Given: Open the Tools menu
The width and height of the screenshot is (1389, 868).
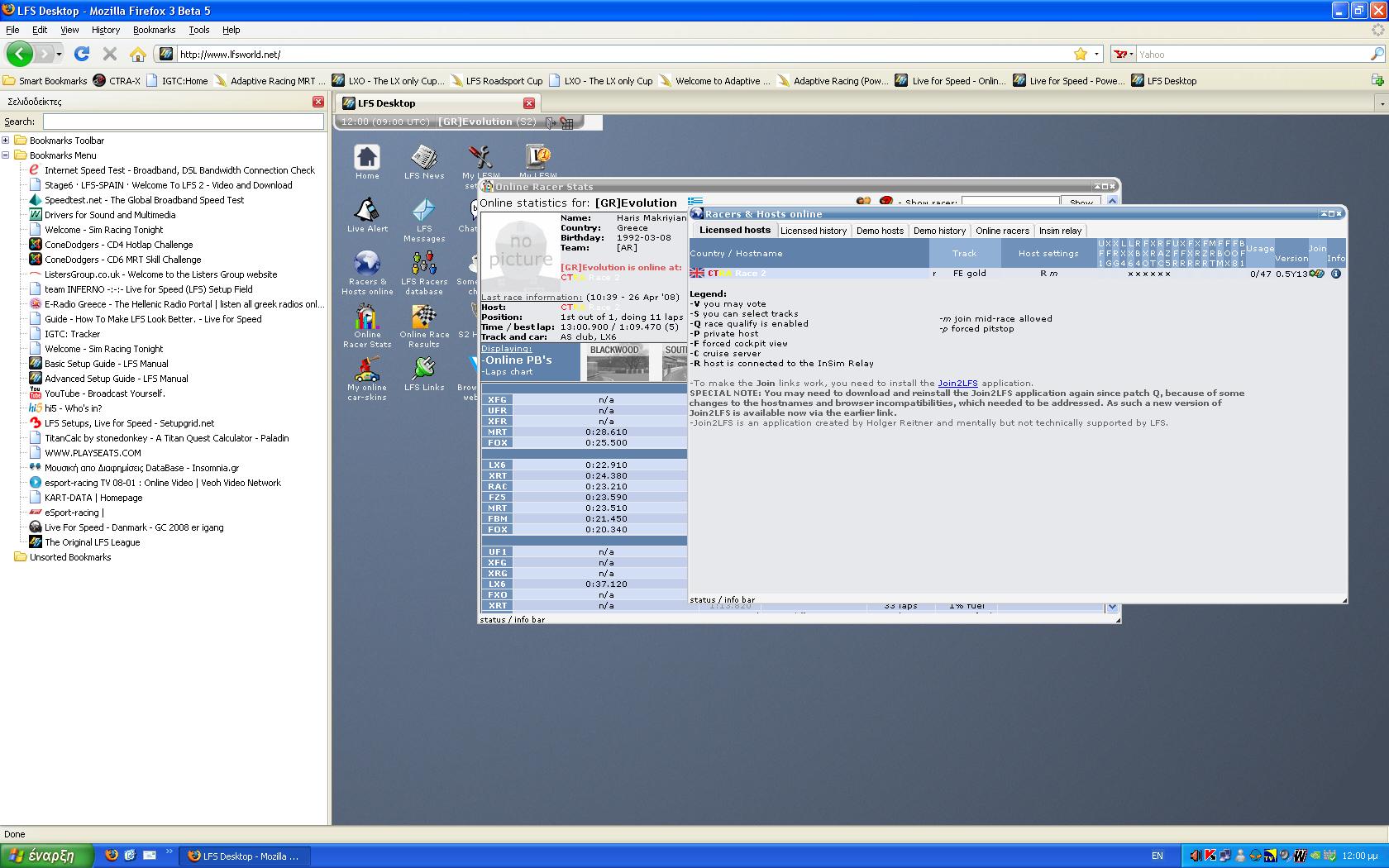Looking at the screenshot, I should coord(199,30).
